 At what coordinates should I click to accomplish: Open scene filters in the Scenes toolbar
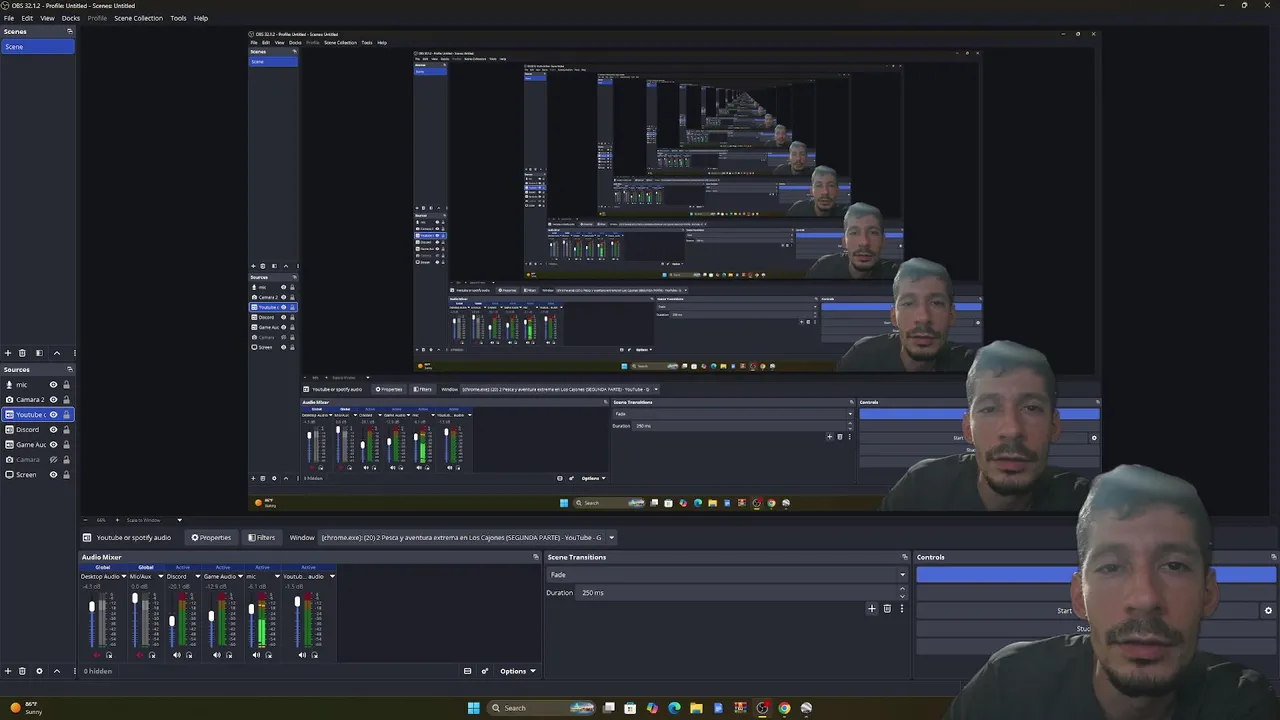(39, 353)
